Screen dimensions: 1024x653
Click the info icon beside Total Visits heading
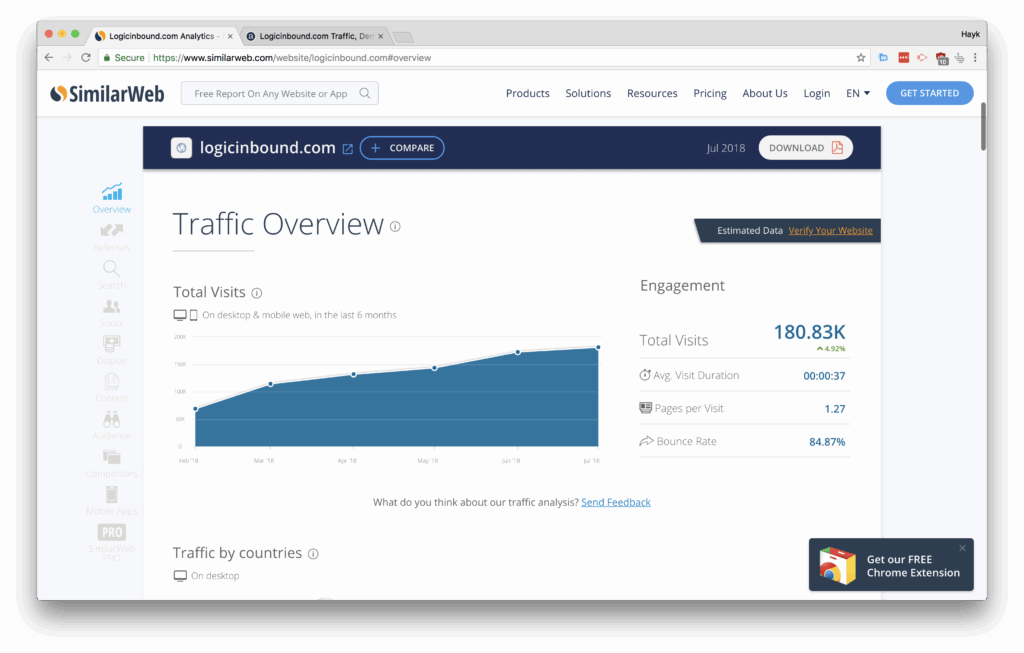pyautogui.click(x=257, y=293)
